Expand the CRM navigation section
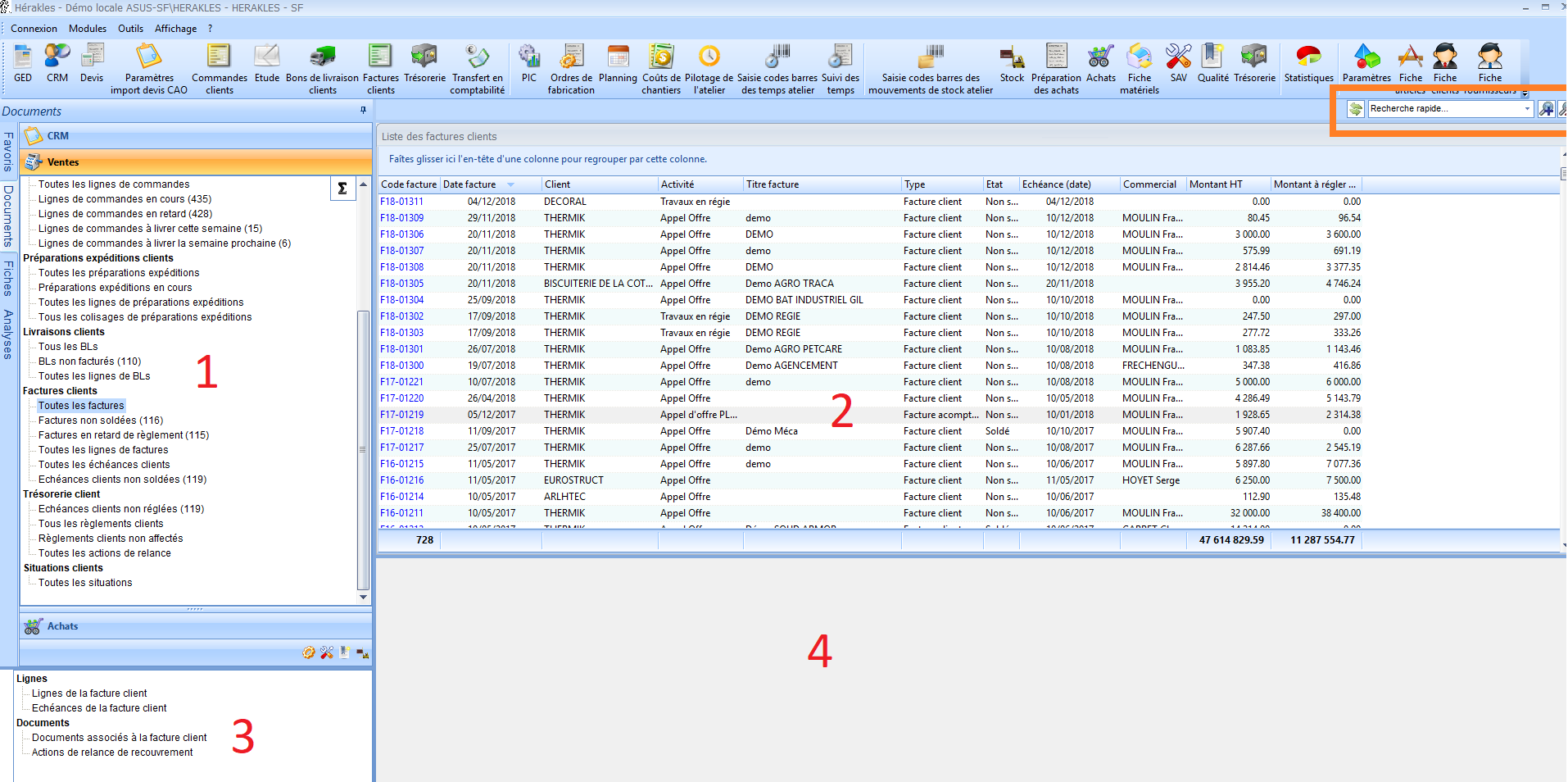Screen dimensions: 1568x782 [x=57, y=136]
